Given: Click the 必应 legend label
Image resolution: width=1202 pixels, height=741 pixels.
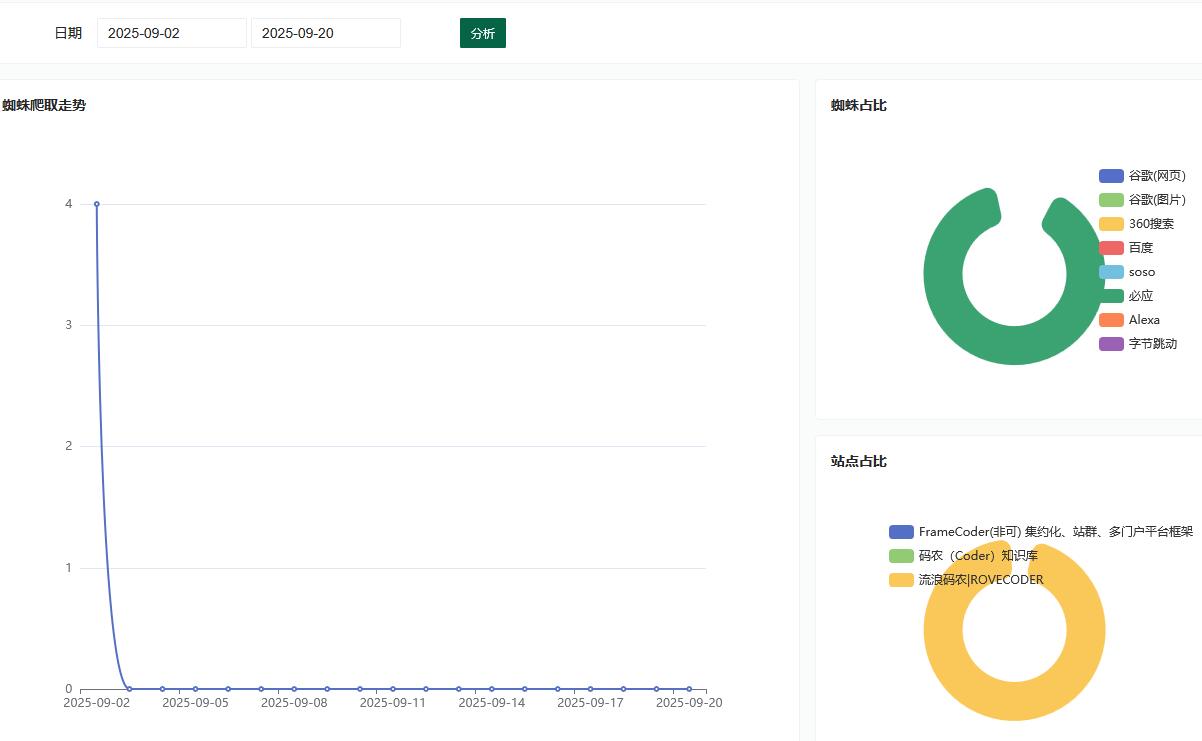Looking at the screenshot, I should tap(1141, 296).
